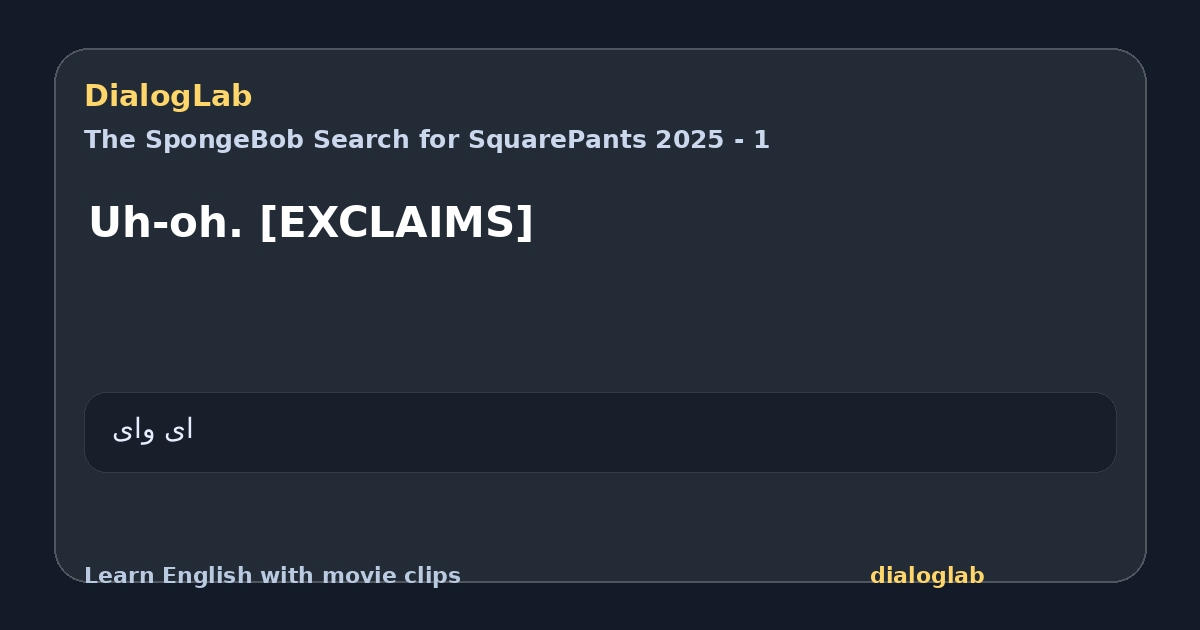Click the [EXCLAIMS] annotation
Viewport: 1200px width, 630px height.
tap(396, 223)
